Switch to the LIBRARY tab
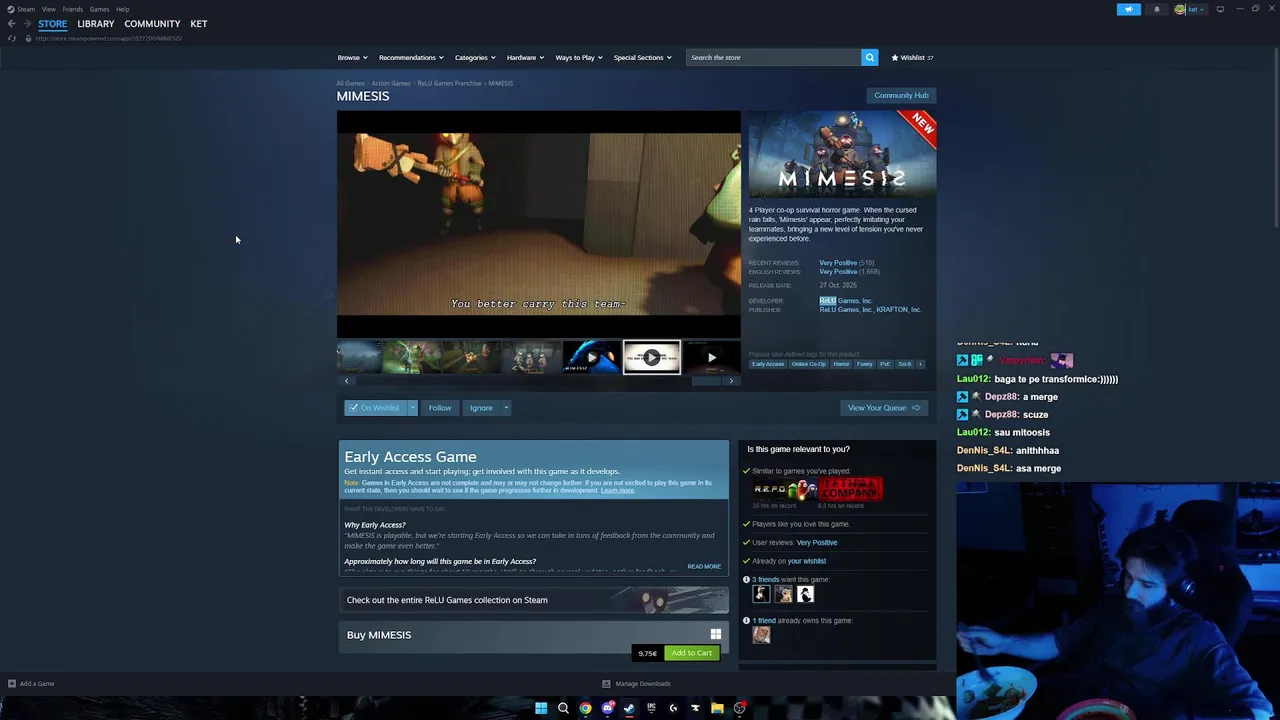Screen dimensions: 1280x720 (96, 24)
